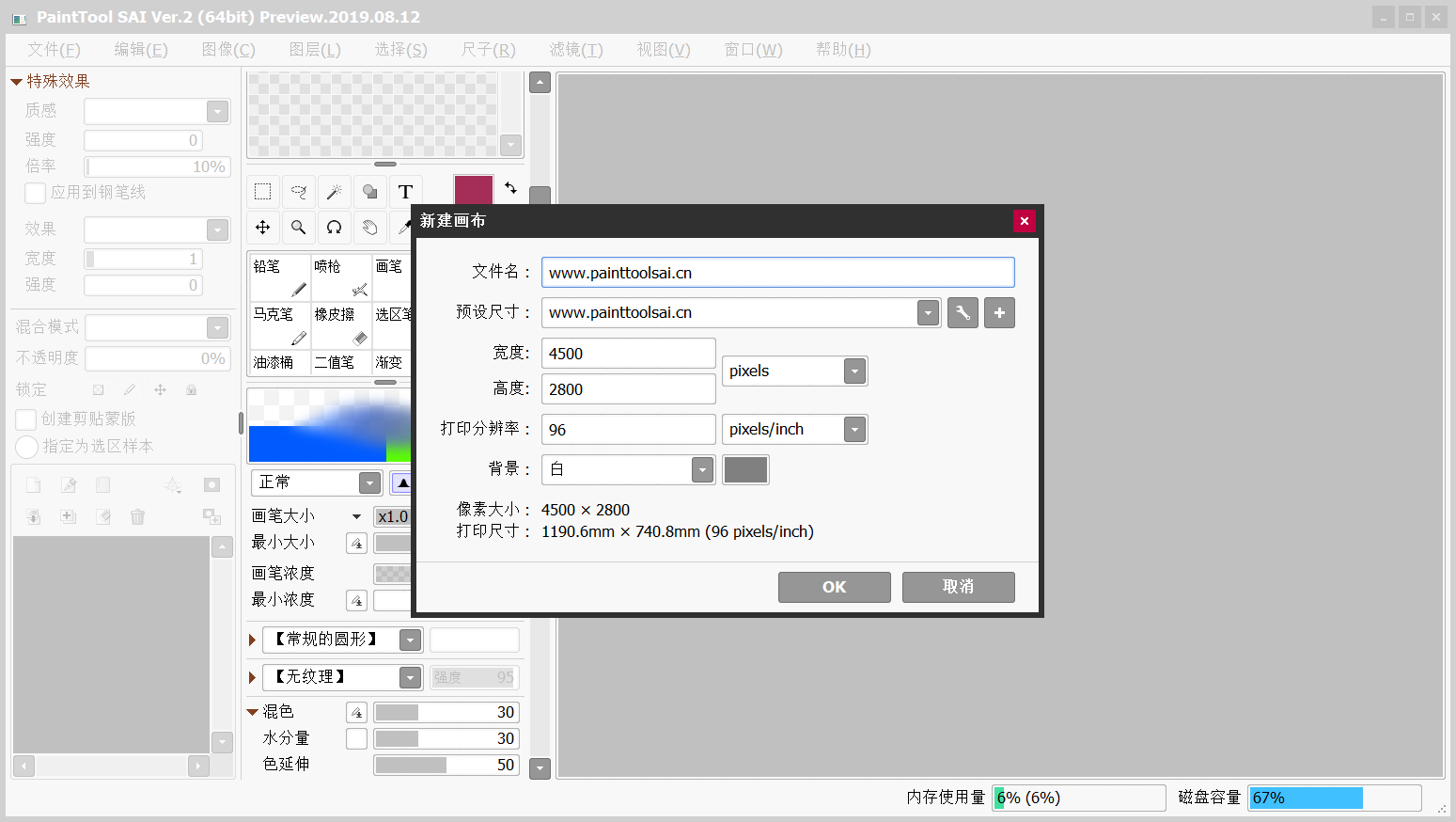The image size is (1456, 822).
Task: Open the 编辑(E) menu
Action: pos(141,50)
